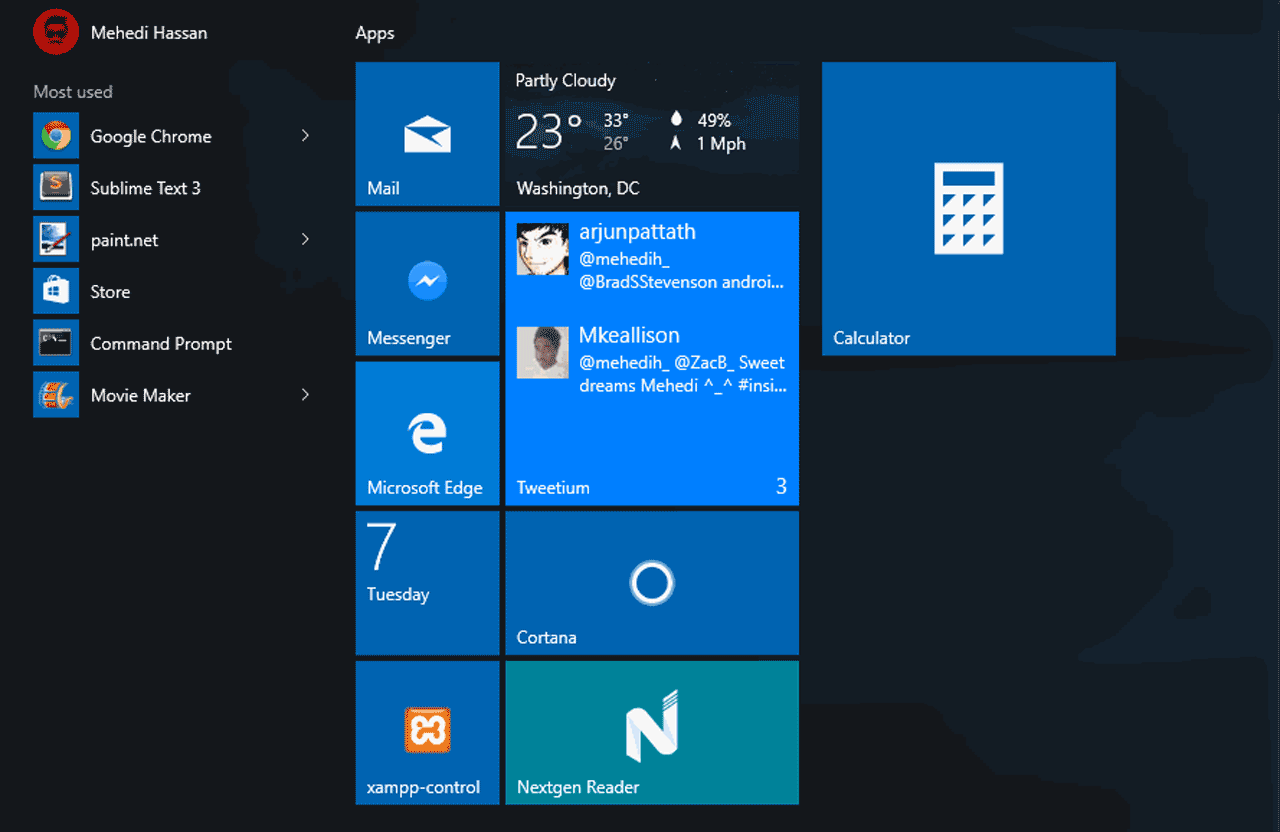Open the Cortana tile
The height and width of the screenshot is (832, 1280).
tap(652, 583)
